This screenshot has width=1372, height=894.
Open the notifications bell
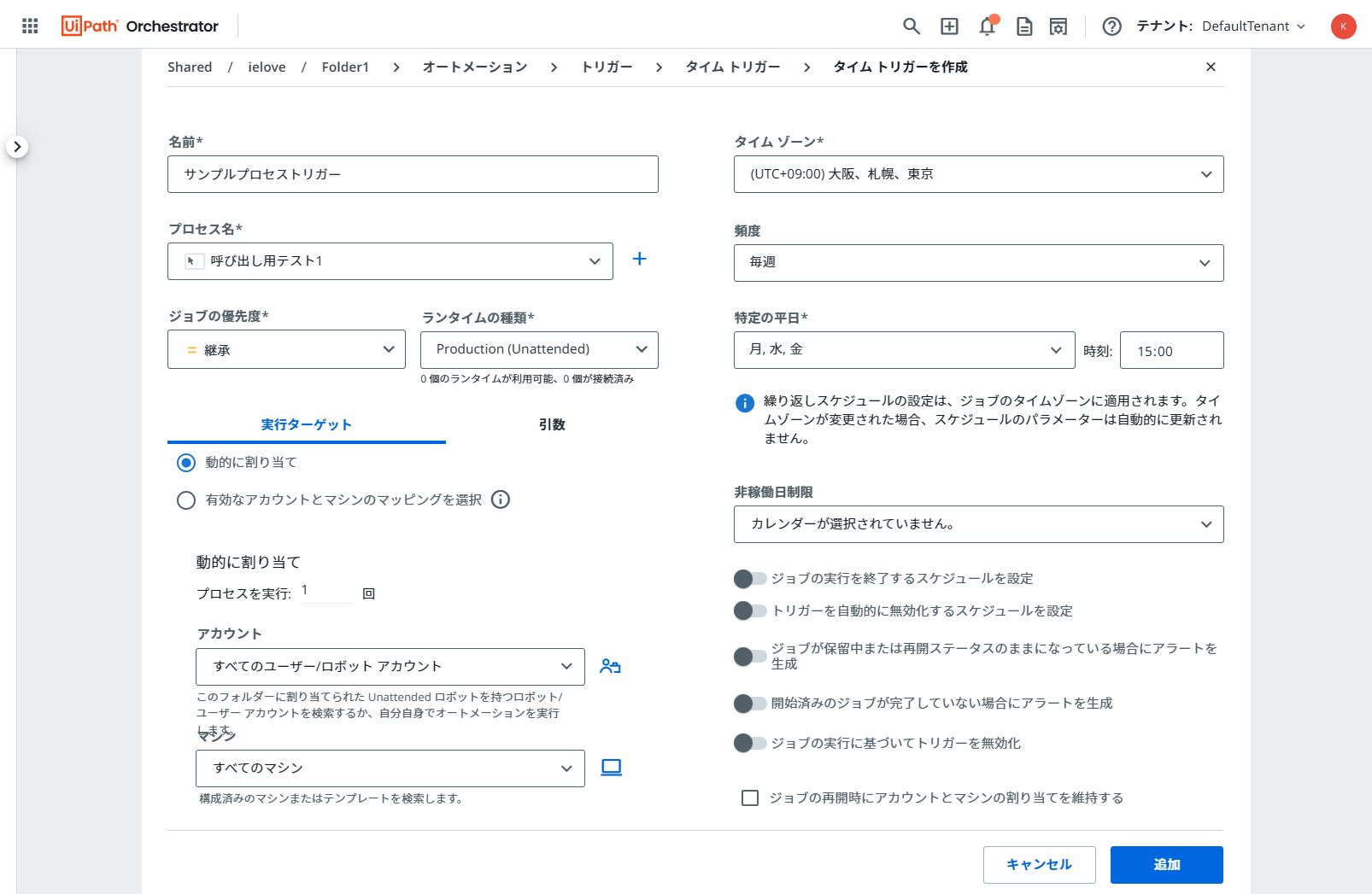pos(987,26)
